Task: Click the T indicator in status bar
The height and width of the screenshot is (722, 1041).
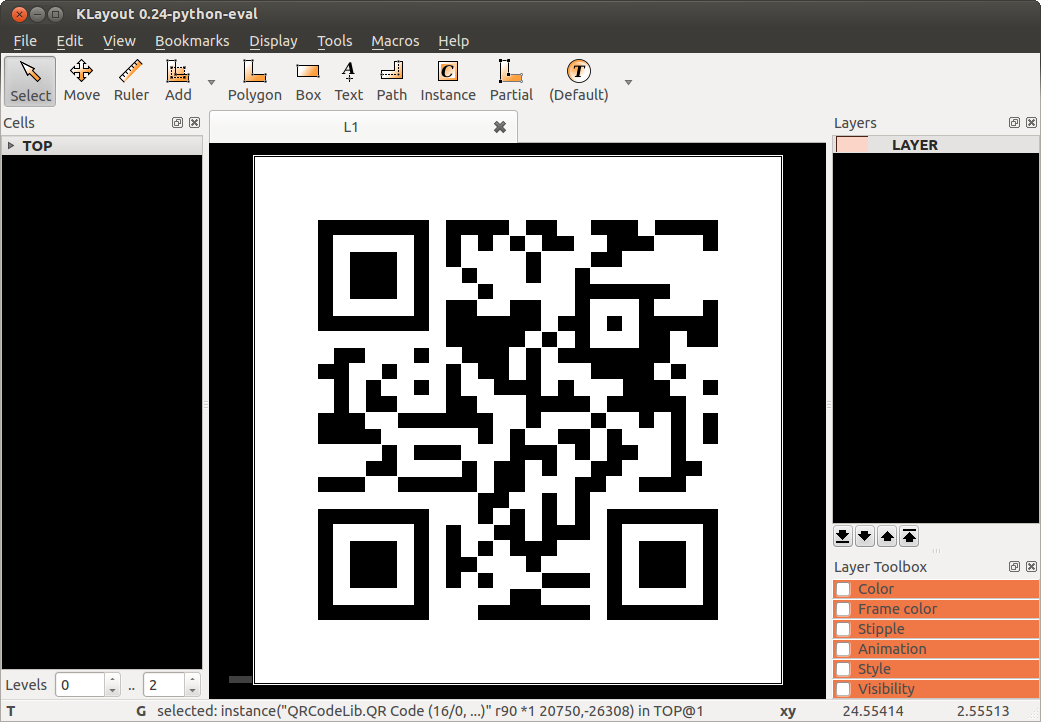Action: [11, 711]
